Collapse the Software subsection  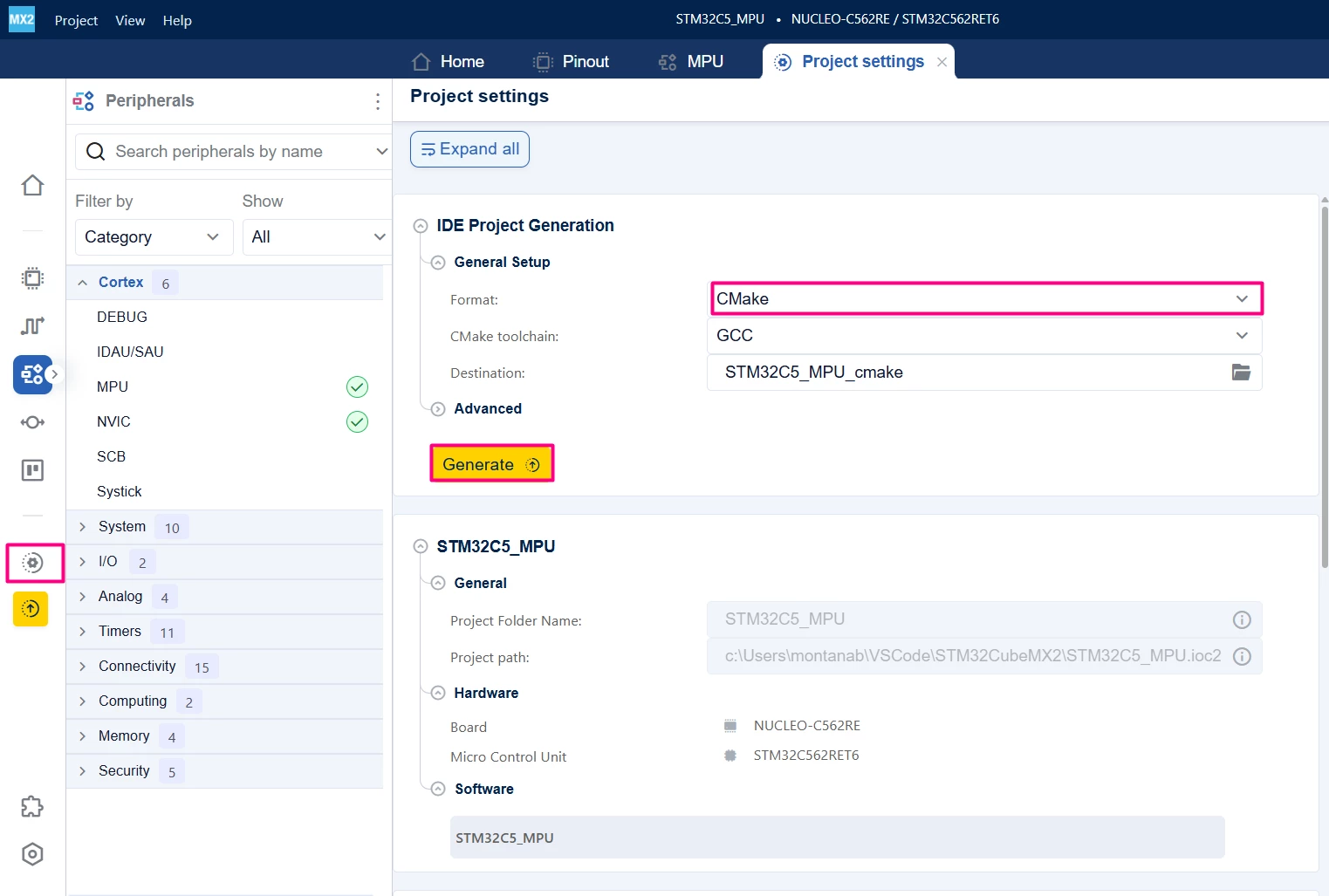pos(438,790)
